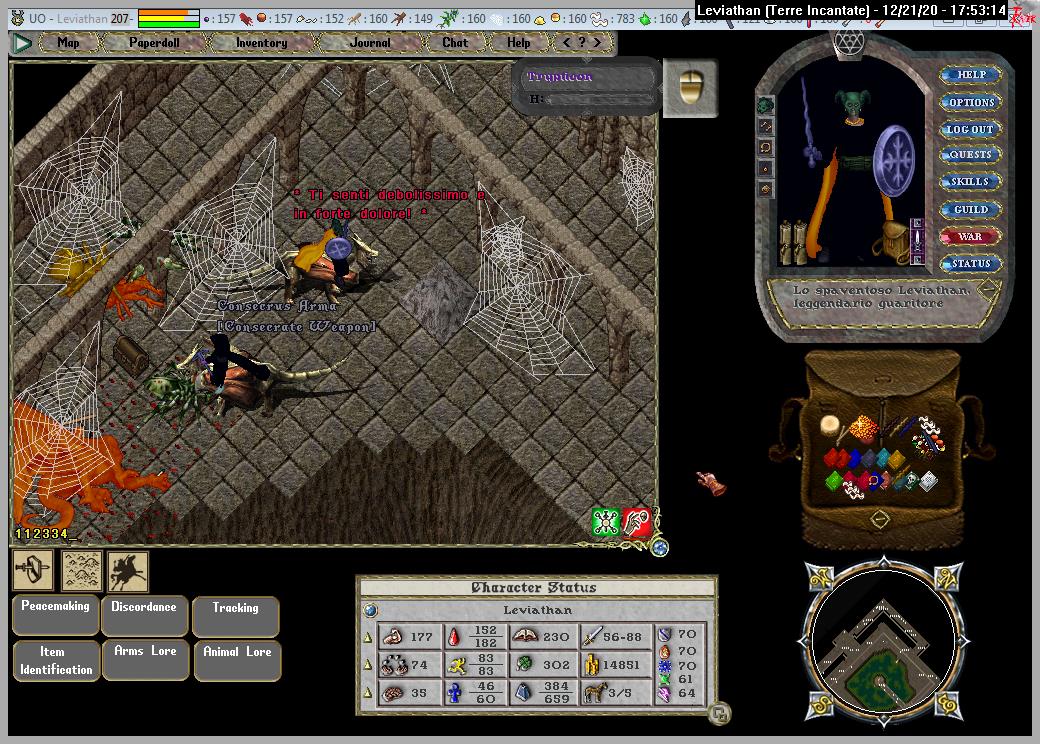The image size is (1040, 744).
Task: Toggle the strength lock arrow in Character Status
Action: point(368,637)
